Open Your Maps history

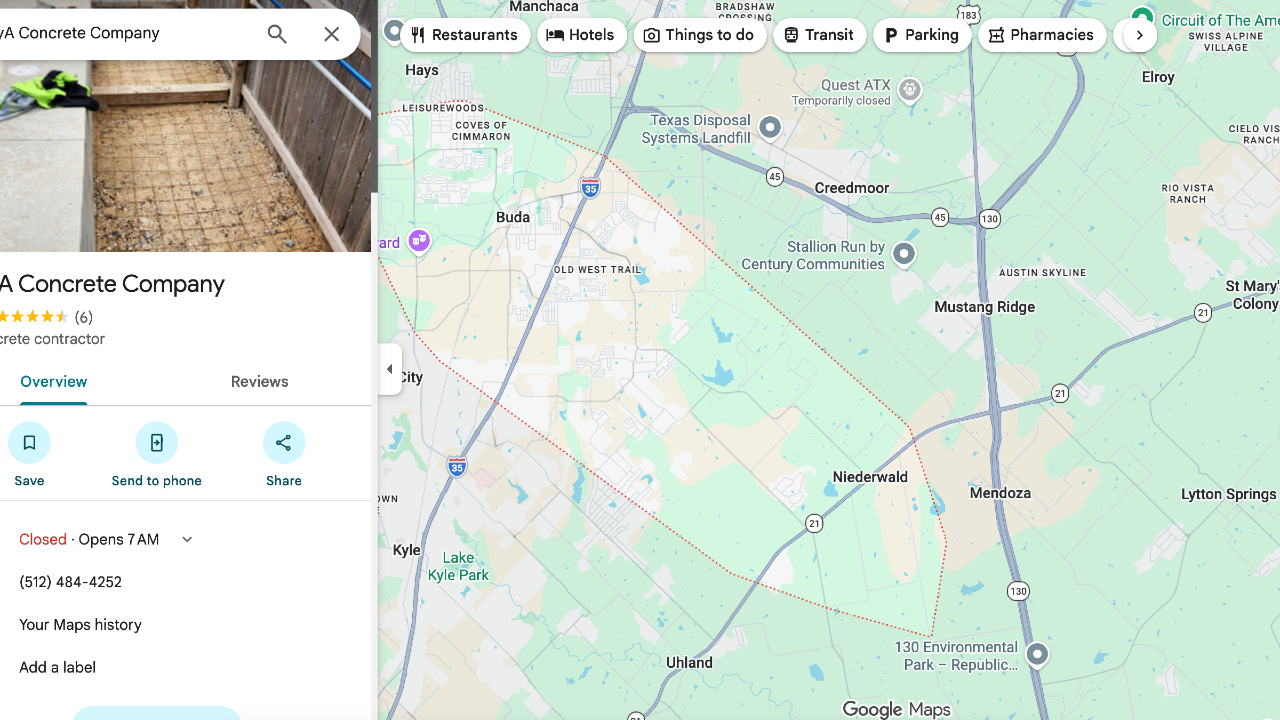pos(80,625)
